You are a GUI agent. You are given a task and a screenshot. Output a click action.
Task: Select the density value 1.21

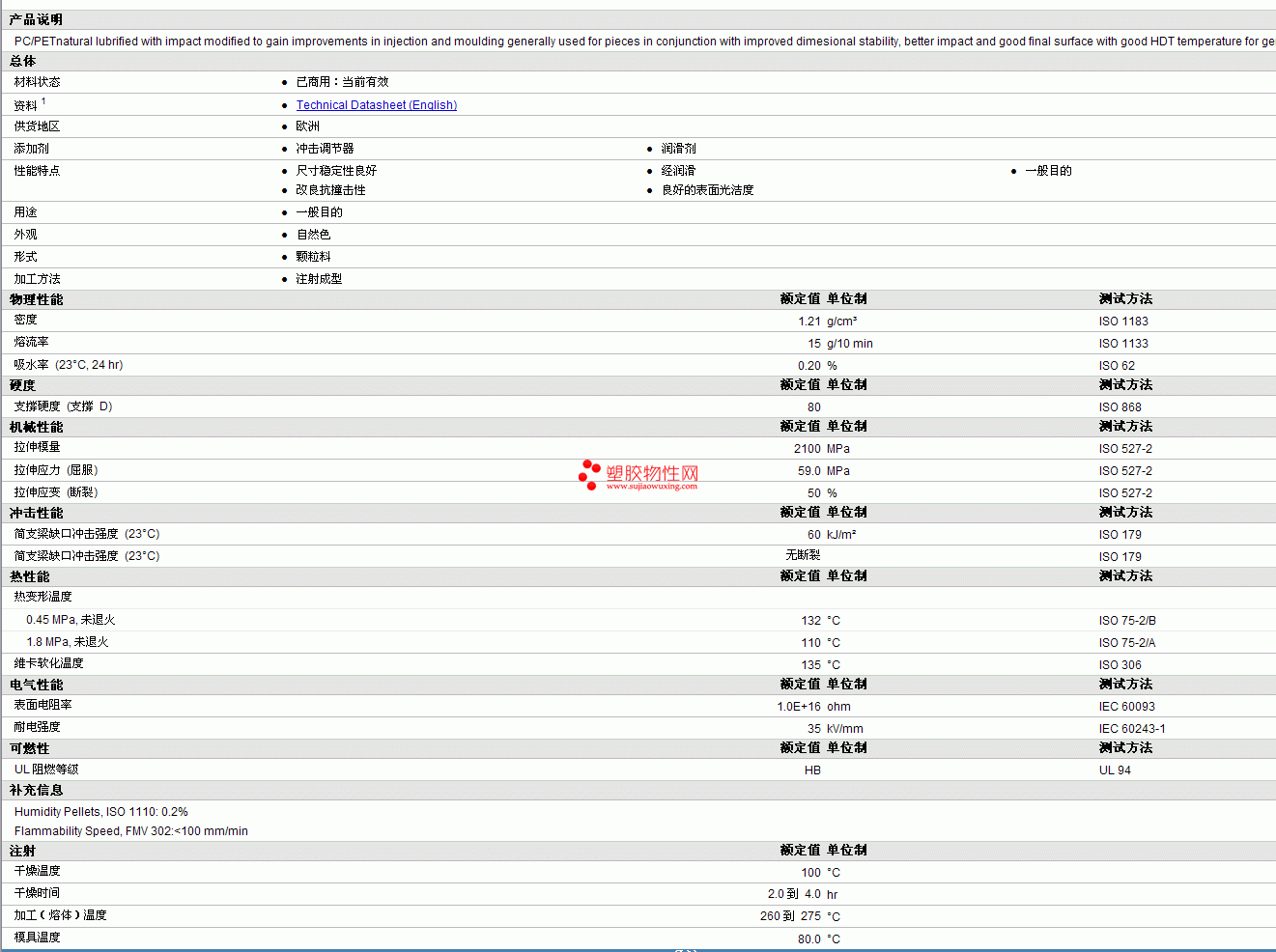coord(809,322)
